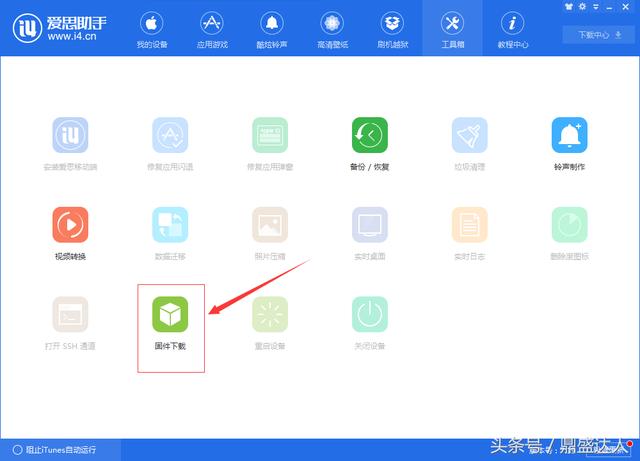Launch the 铃声制作 ringtone maker
Image resolution: width=640 pixels, height=461 pixels.
coord(569,135)
